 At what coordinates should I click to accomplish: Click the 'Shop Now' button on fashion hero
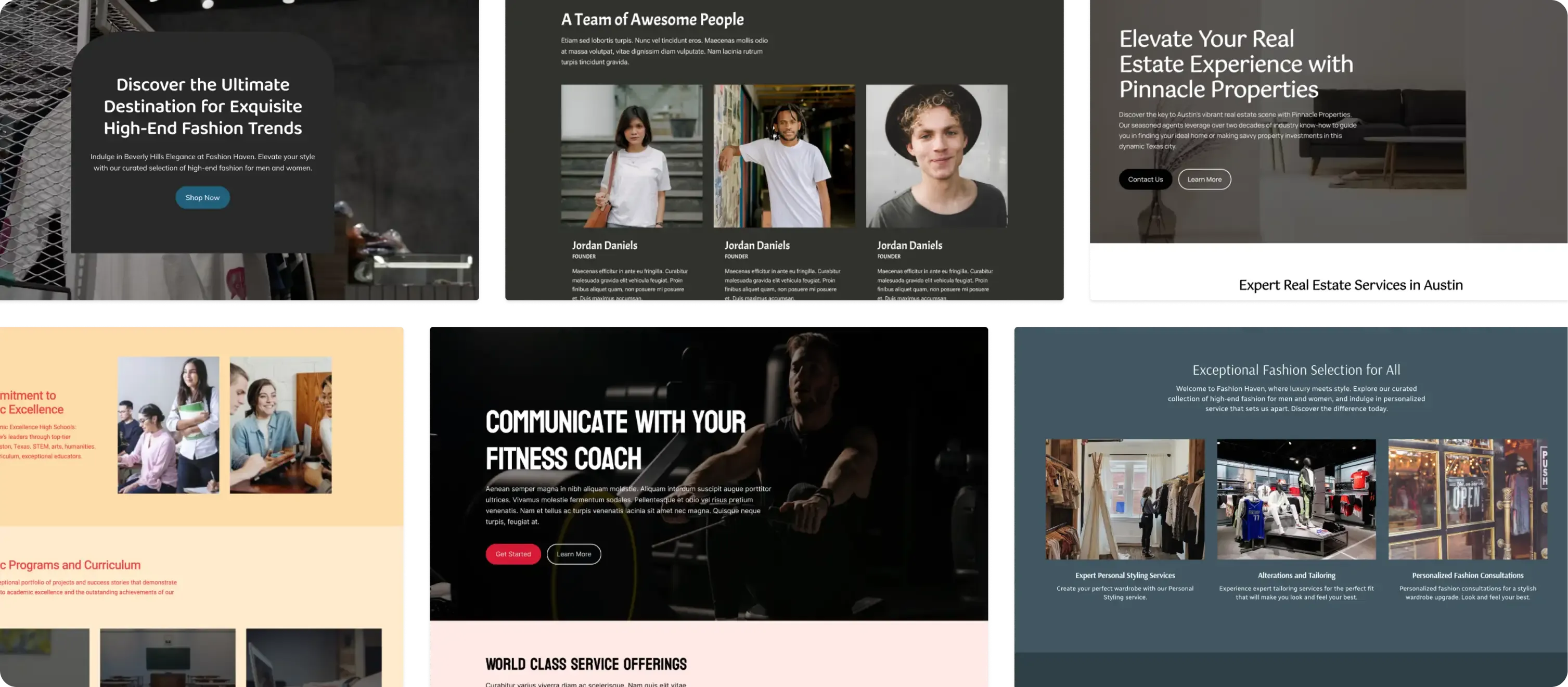[202, 197]
